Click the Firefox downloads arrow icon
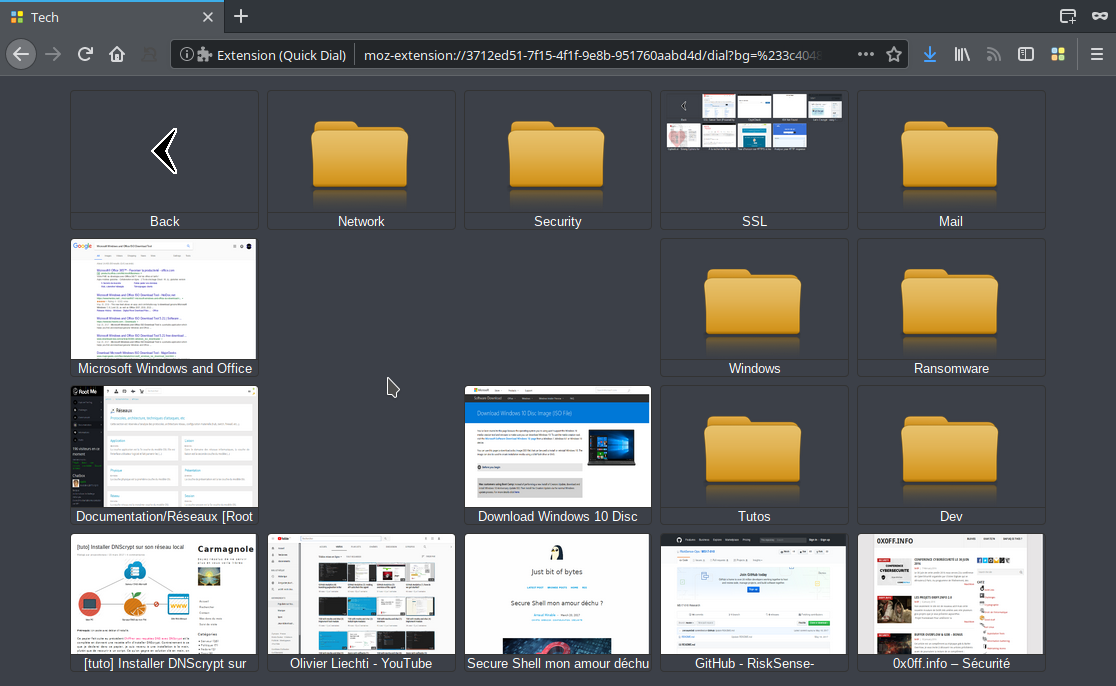1116x686 pixels. tap(930, 54)
